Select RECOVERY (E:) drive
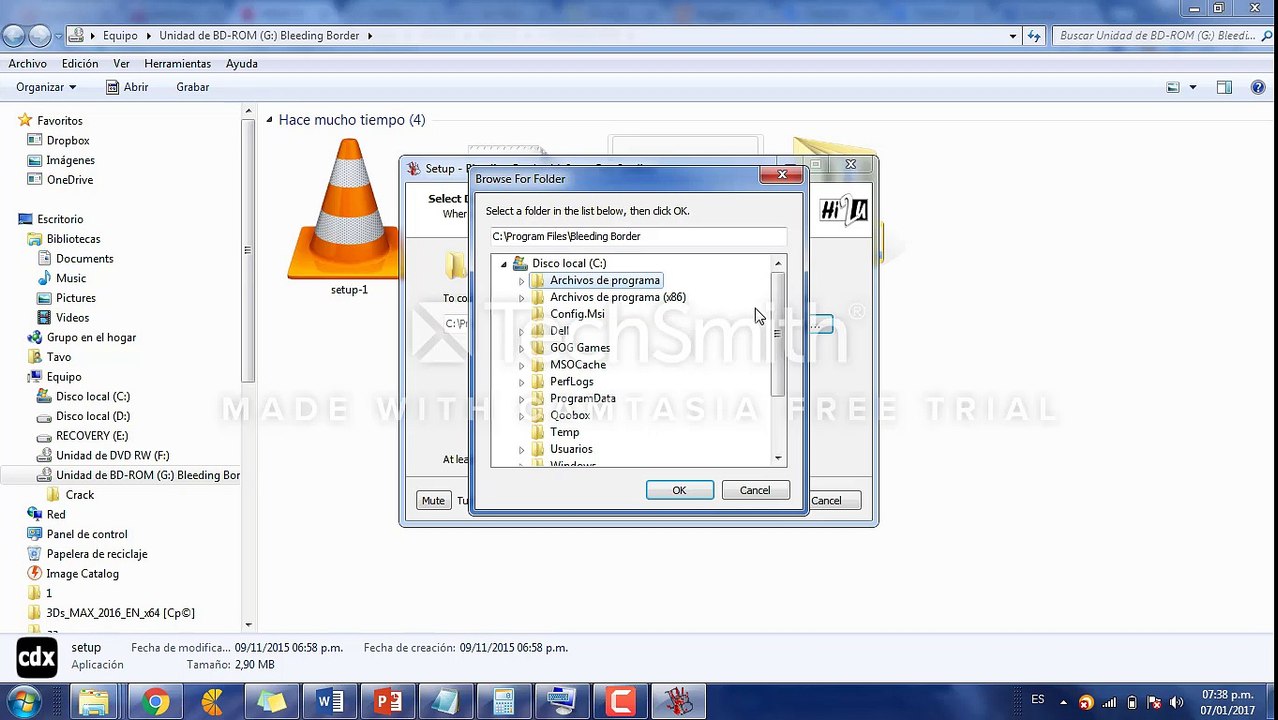 [91, 436]
